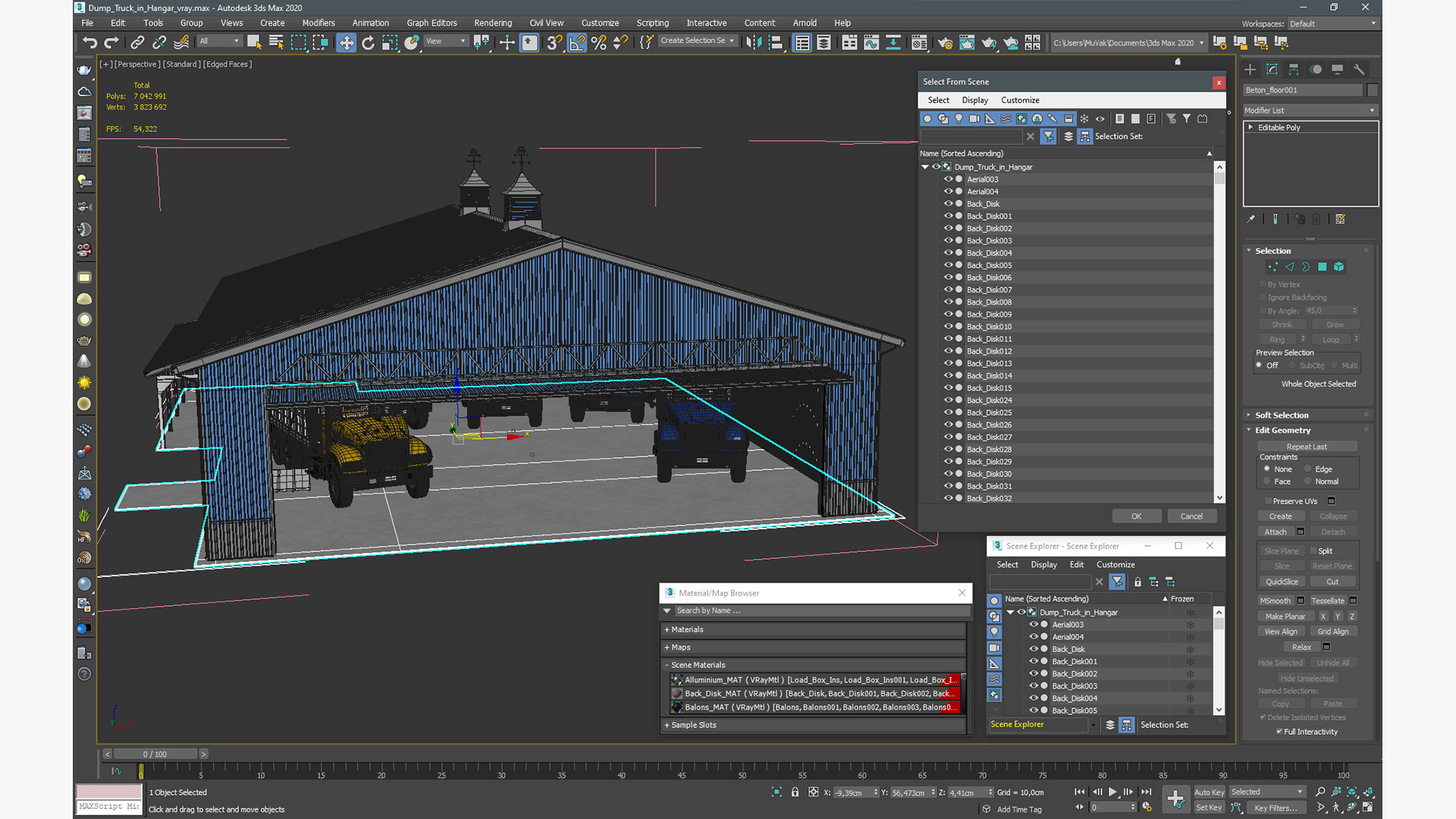This screenshot has height=819, width=1456.
Task: Expand the Soft Selection rollout
Action: click(1282, 416)
